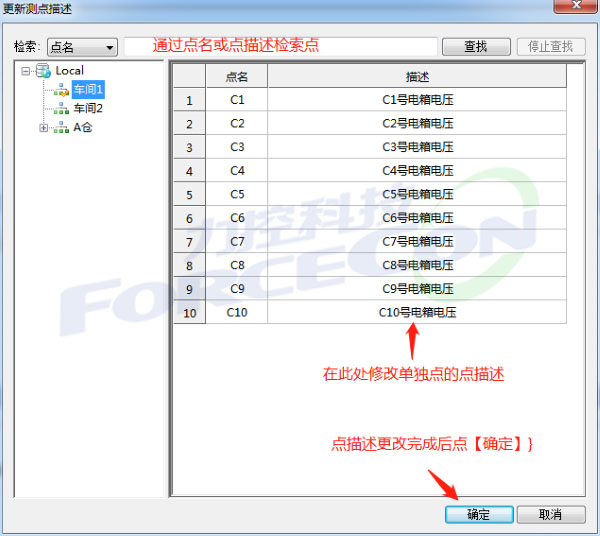This screenshot has height=536, width=600.
Task: Cancel with the 取消 button
Action: 551,515
